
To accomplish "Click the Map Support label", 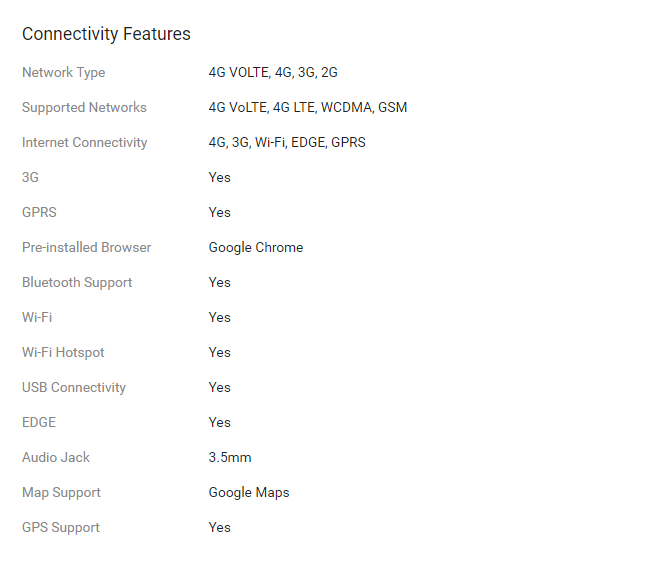I will click(x=61, y=493).
